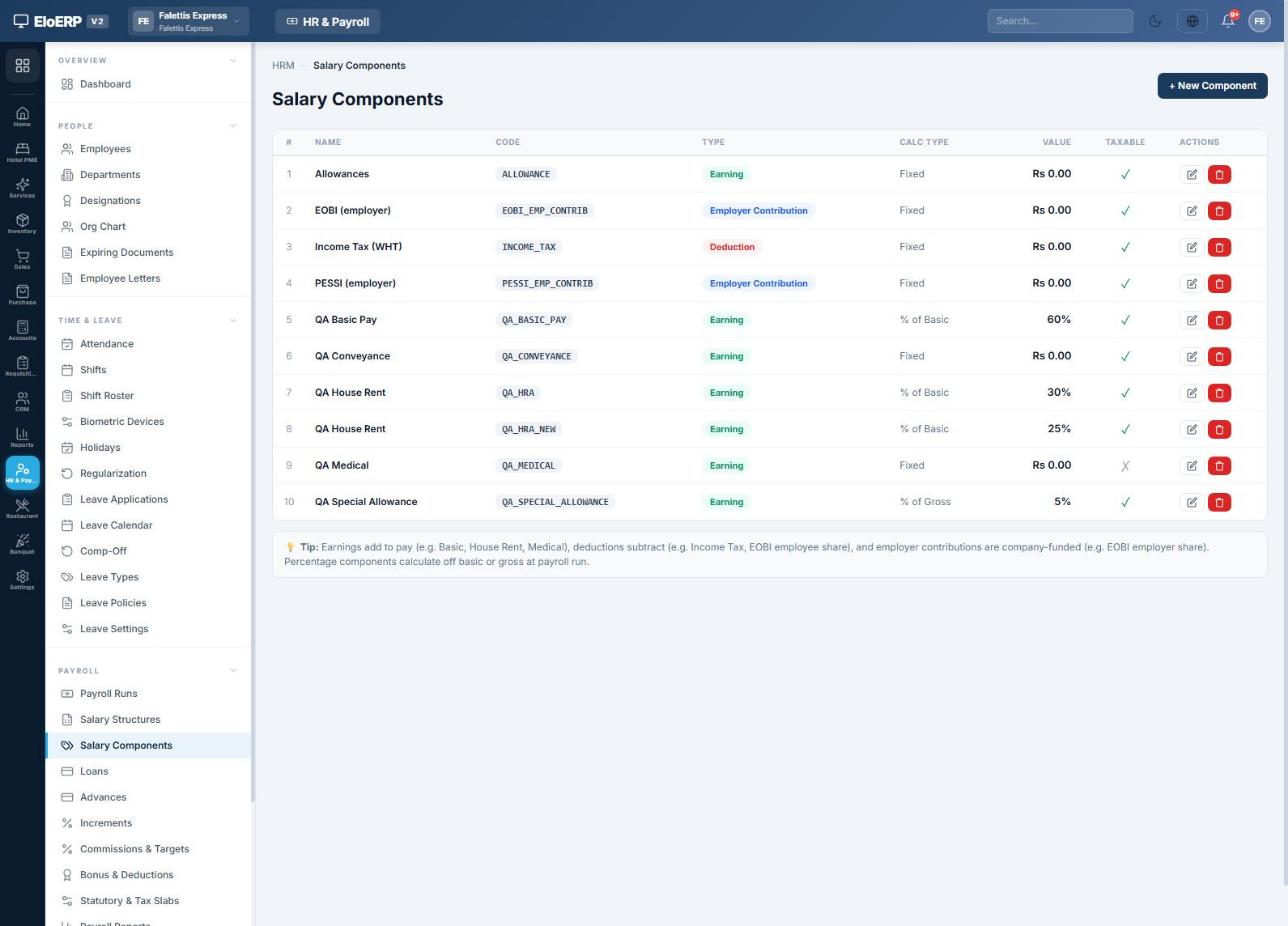
Task: Create a New Component
Action: [x=1212, y=86]
